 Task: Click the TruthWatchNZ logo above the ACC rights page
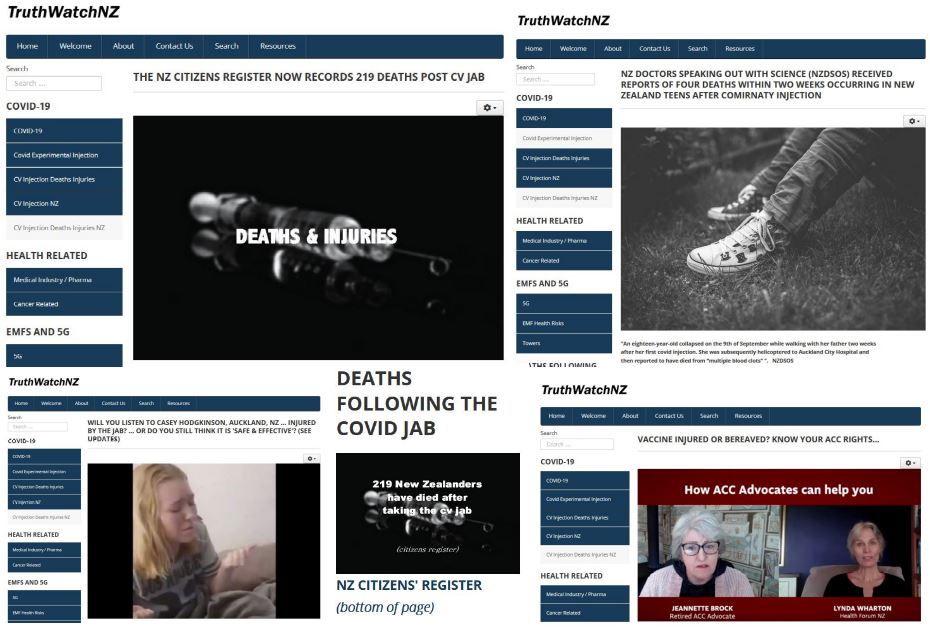pyautogui.click(x=584, y=390)
